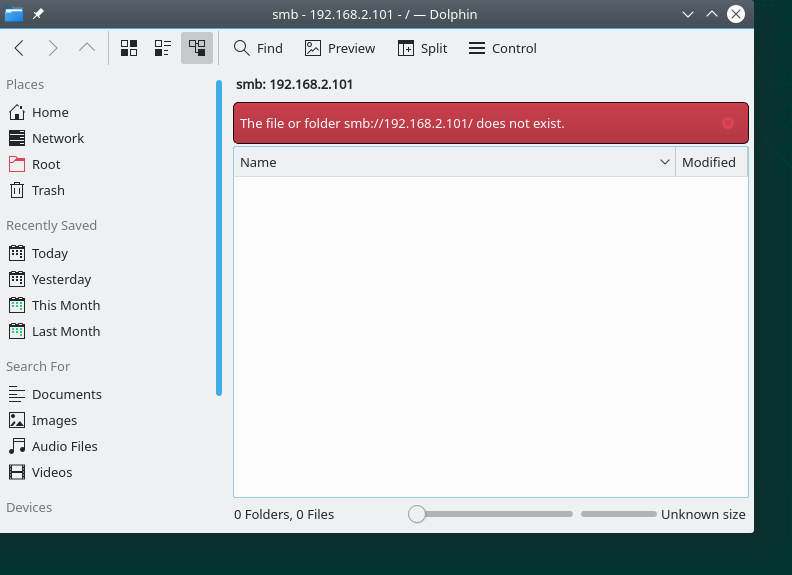Click the zoom slider handle
The height and width of the screenshot is (575, 792).
[417, 514]
